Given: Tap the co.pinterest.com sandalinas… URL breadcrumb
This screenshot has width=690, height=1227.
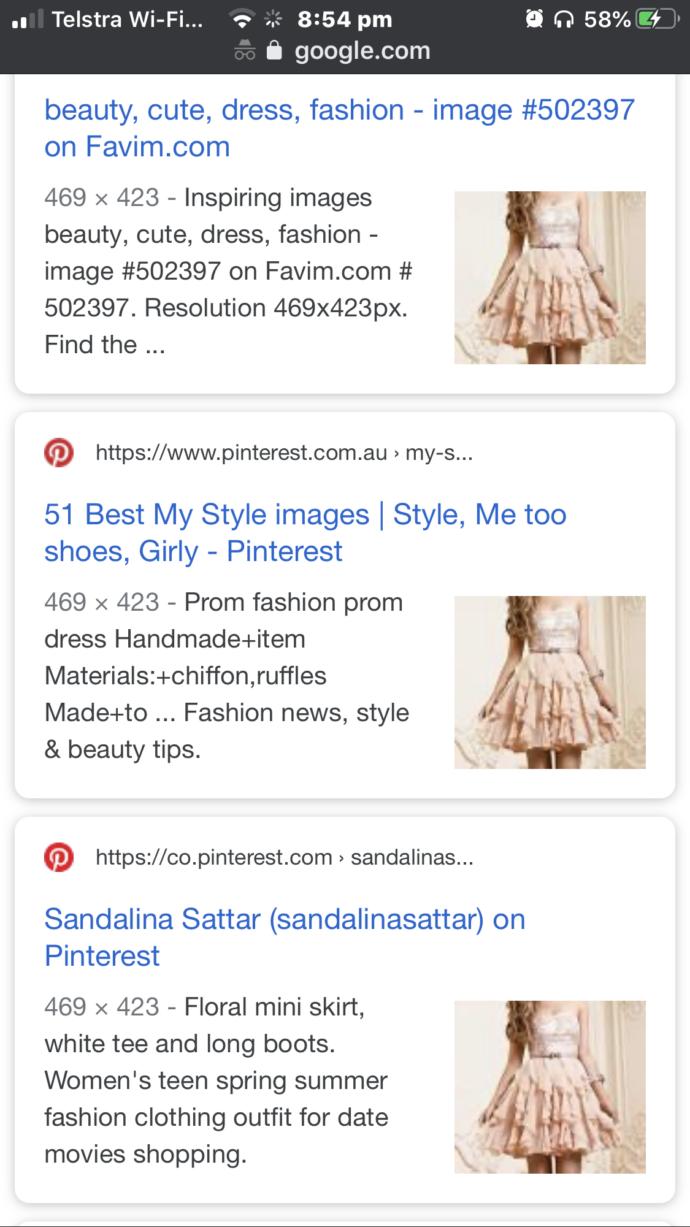Looking at the screenshot, I should tap(284, 858).
